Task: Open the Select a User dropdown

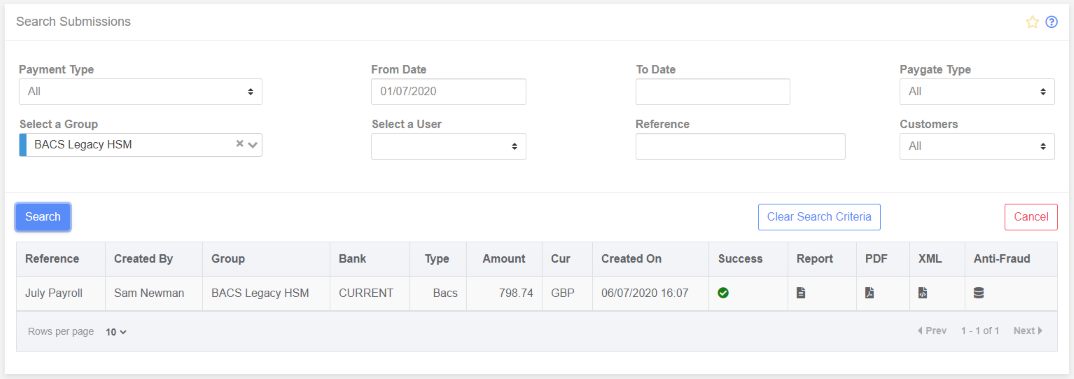Action: tap(449, 146)
